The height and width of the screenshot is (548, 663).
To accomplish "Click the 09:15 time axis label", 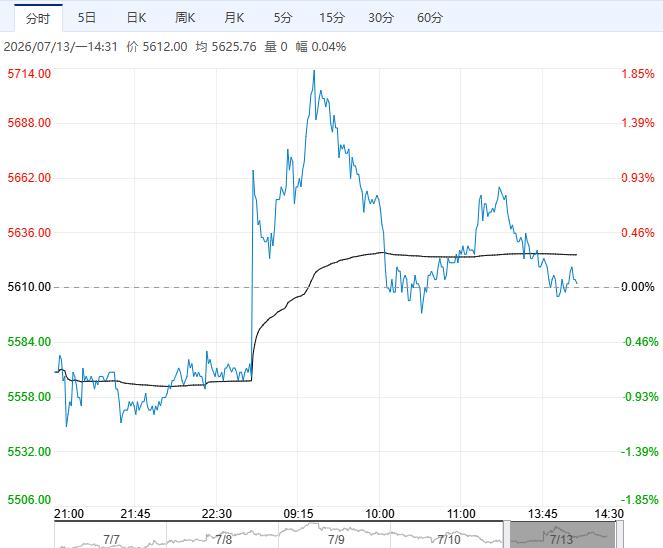I will [x=298, y=514].
